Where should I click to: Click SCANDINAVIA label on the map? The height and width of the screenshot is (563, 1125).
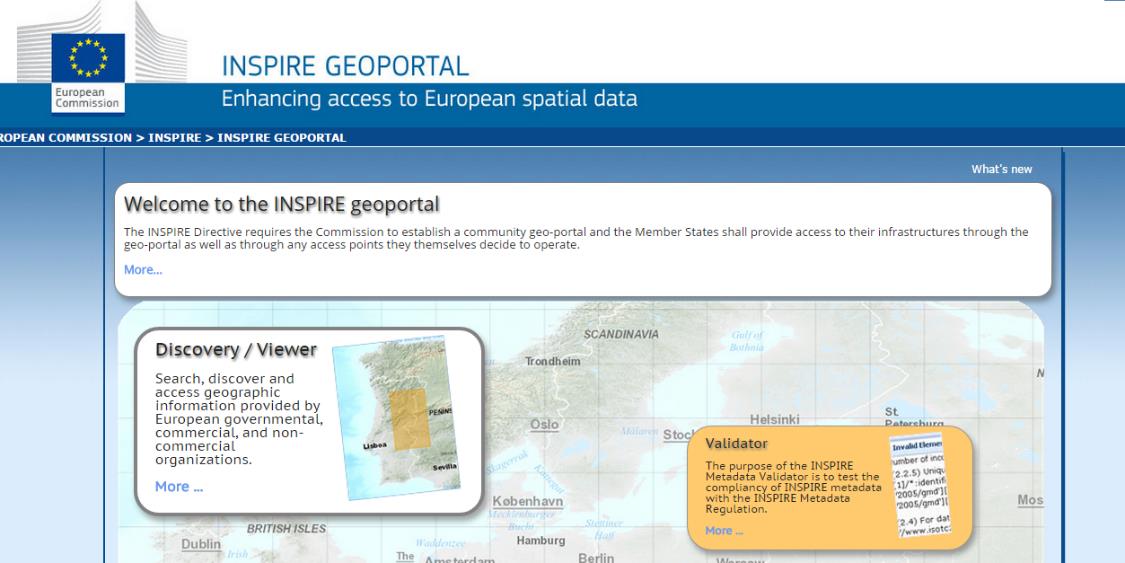[621, 334]
